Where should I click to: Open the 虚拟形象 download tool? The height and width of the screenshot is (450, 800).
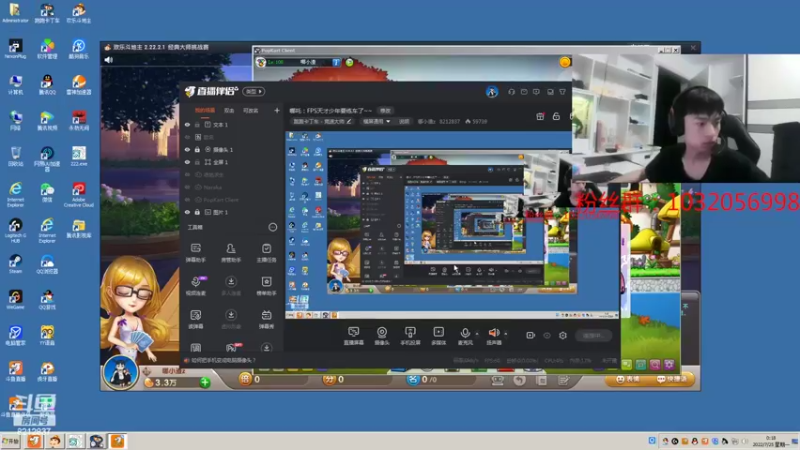click(231, 319)
